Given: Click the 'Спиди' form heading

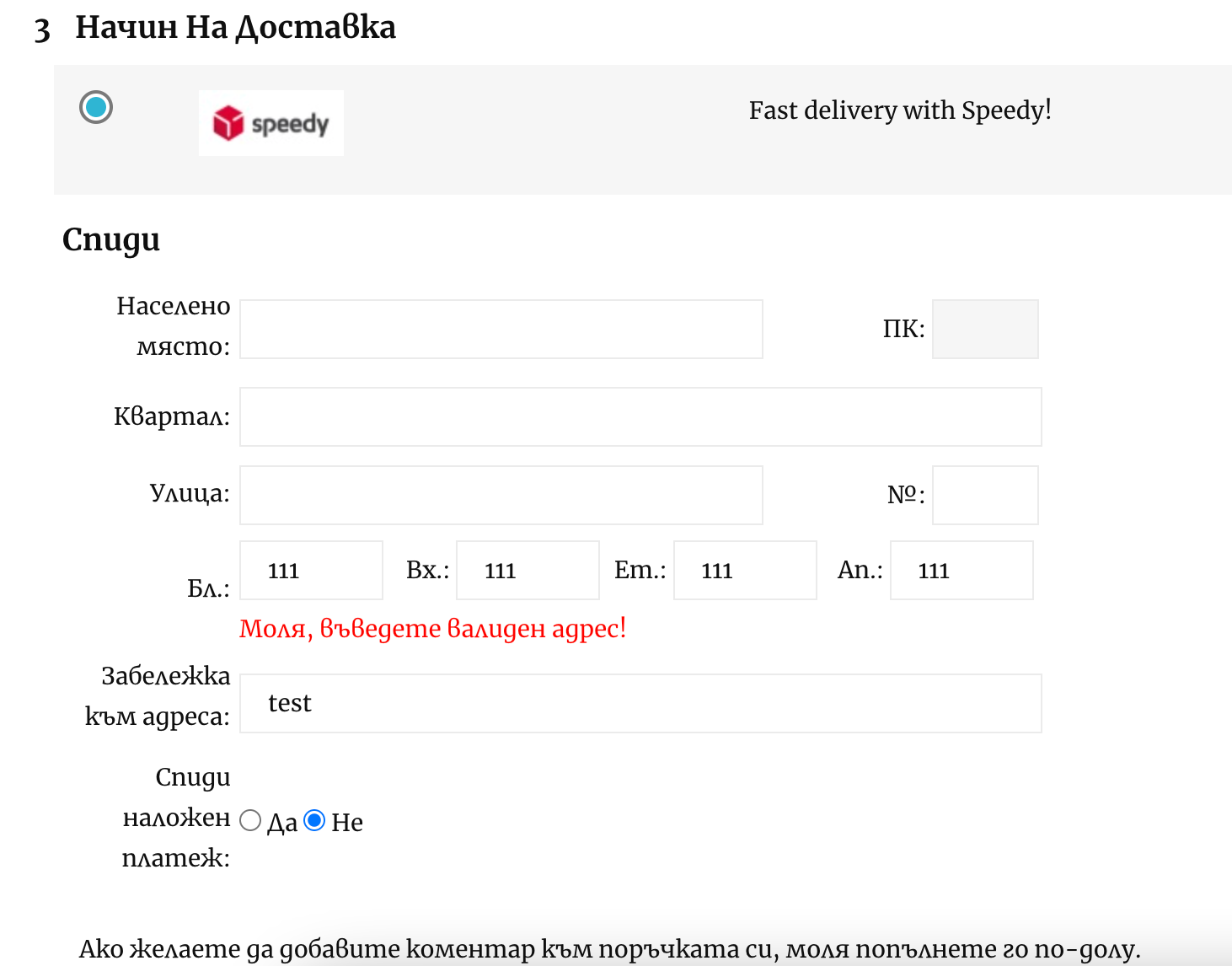Looking at the screenshot, I should pos(111,240).
